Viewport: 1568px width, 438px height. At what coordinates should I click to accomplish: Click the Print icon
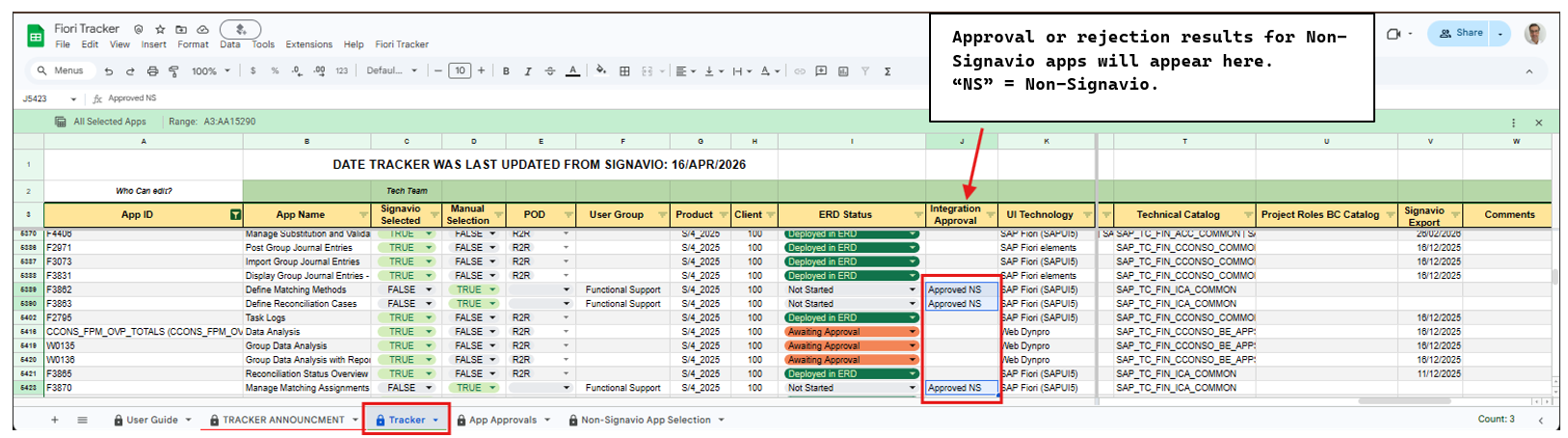click(x=152, y=71)
